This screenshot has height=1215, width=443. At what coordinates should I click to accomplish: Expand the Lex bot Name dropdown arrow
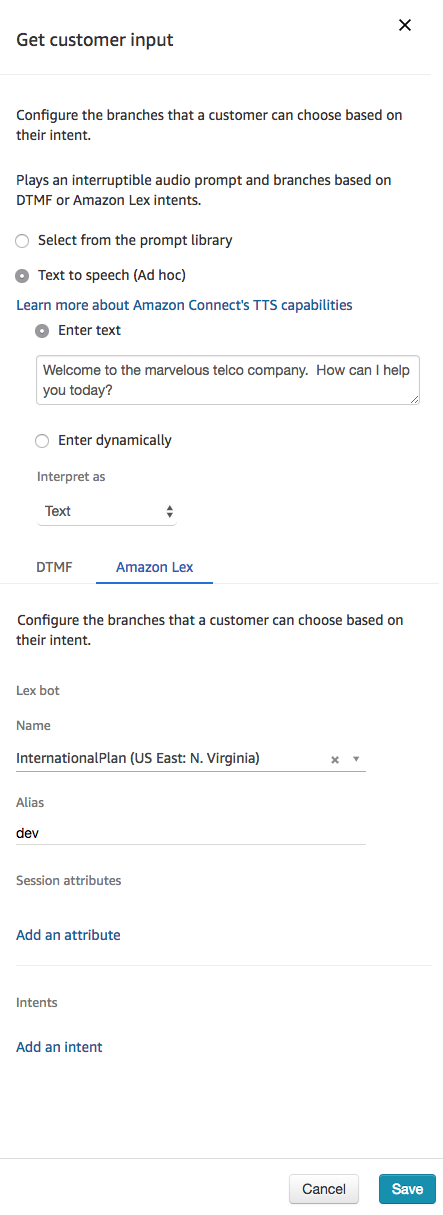pos(356,760)
